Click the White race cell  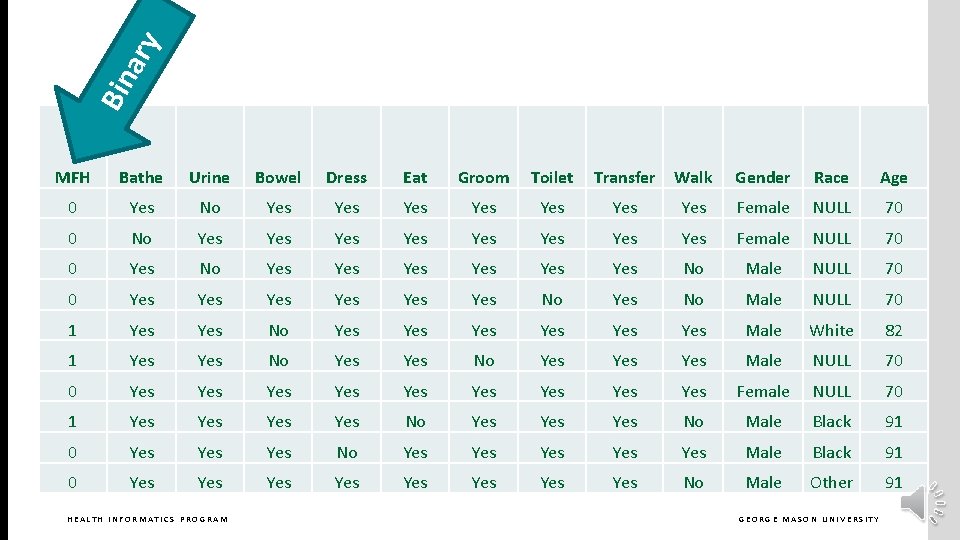tap(831, 330)
